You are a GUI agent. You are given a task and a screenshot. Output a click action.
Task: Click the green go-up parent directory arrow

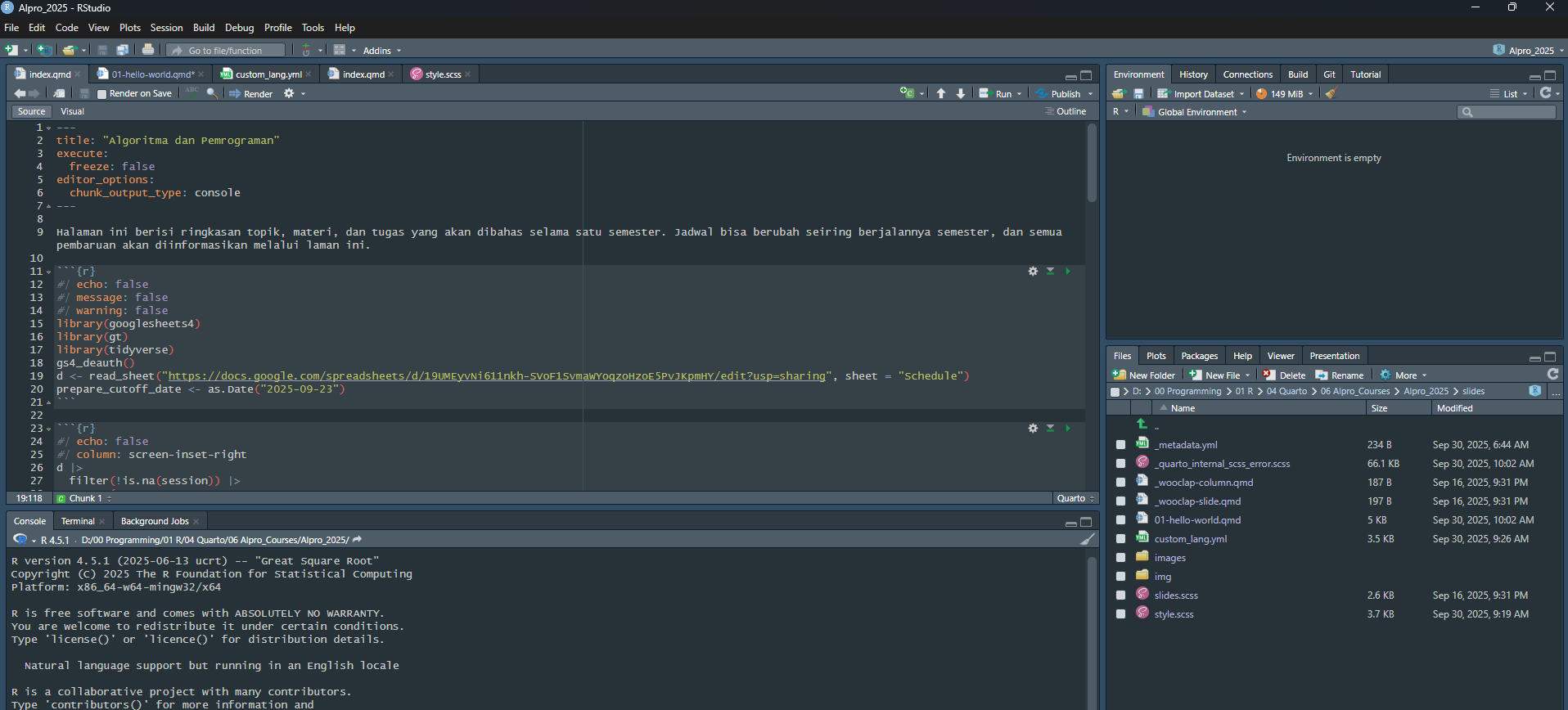(1142, 424)
